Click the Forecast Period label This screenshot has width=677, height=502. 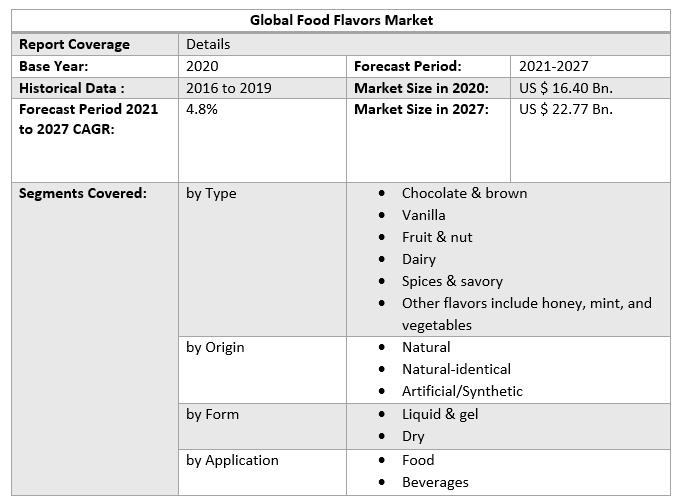[x=407, y=66]
